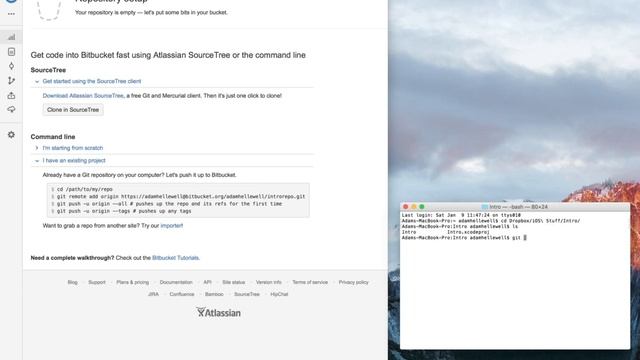Open 'Plans & pricing' footer link

pyautogui.click(x=133, y=282)
